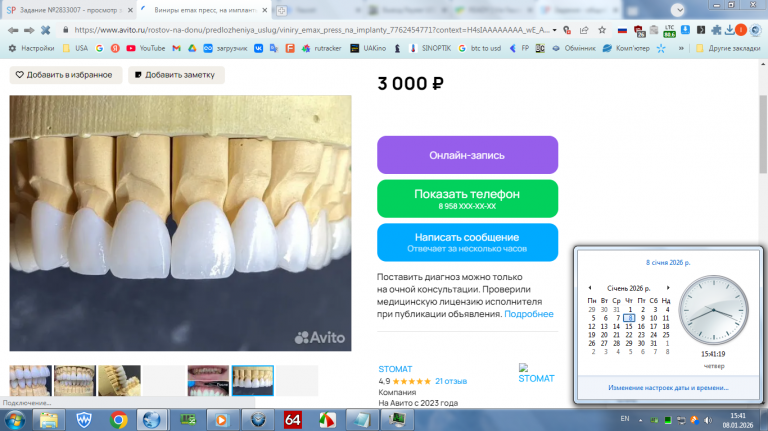This screenshot has height=431, width=768.
Task: Go forward with the browser forward arrow
Action: tap(29, 30)
